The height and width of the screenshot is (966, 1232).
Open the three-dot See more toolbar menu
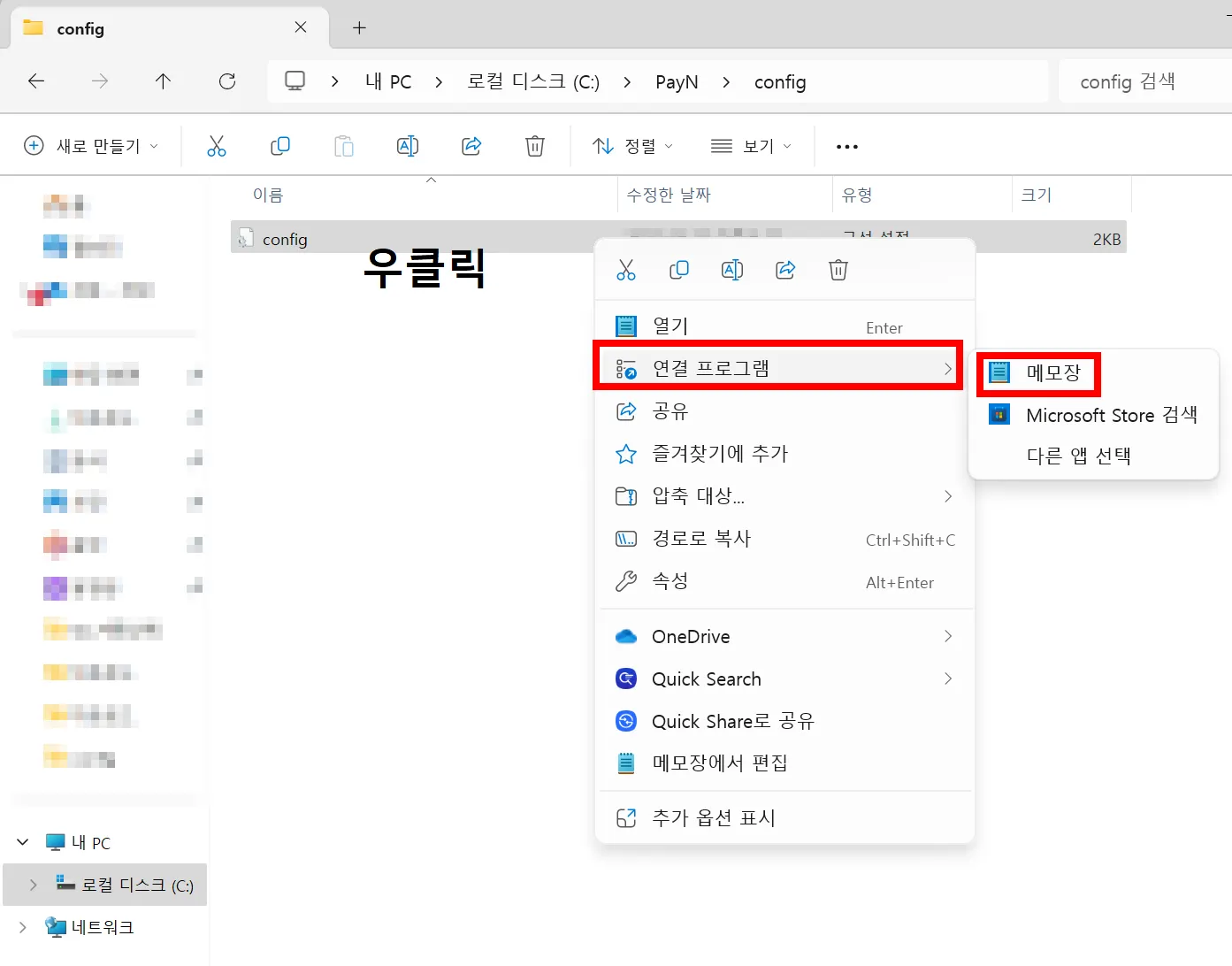(x=847, y=147)
